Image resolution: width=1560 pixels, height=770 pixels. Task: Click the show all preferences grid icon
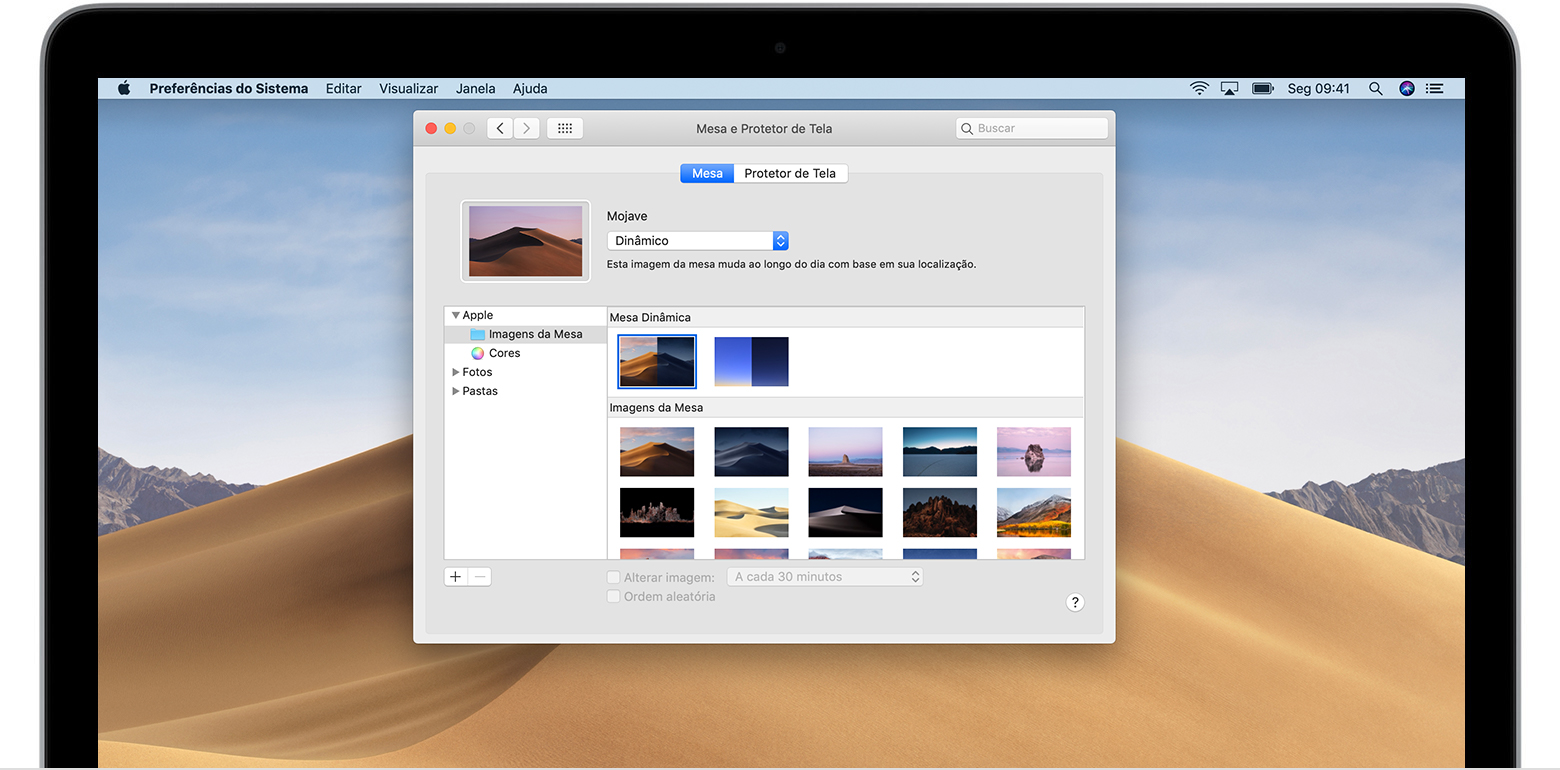tap(564, 128)
